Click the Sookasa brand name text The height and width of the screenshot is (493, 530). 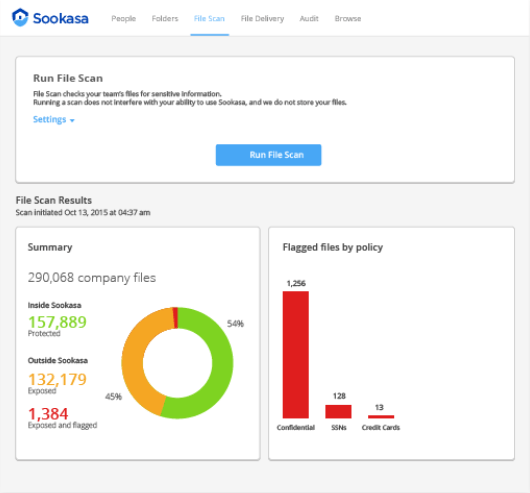tap(61, 18)
